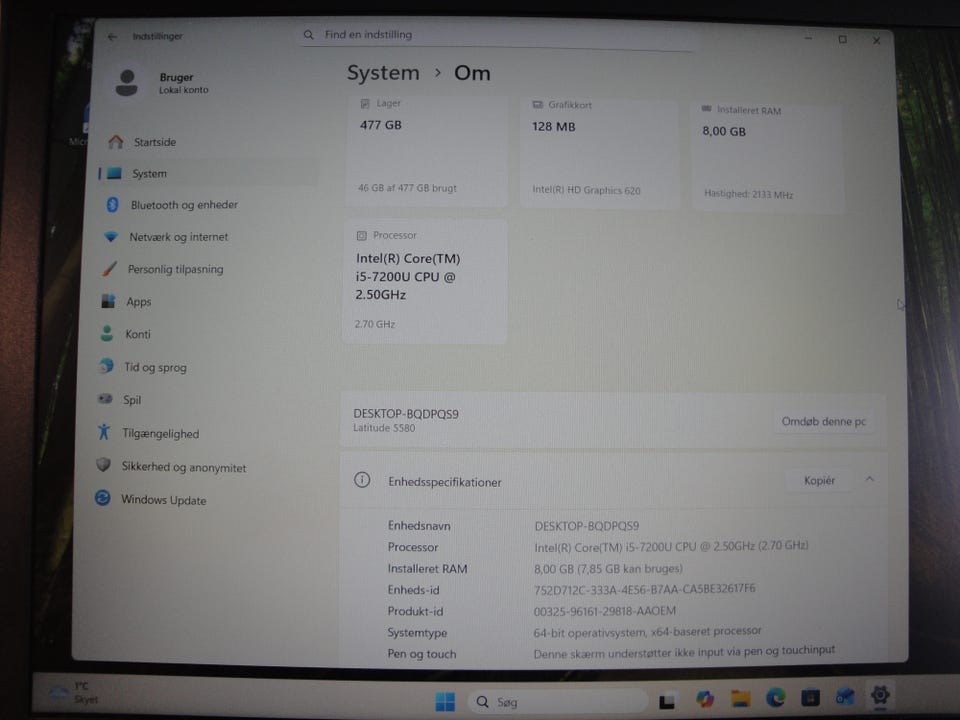This screenshot has height=720, width=960.
Task: Click the 8,00 GB (7,85 GB kan bruges) text
Action: tap(608, 569)
